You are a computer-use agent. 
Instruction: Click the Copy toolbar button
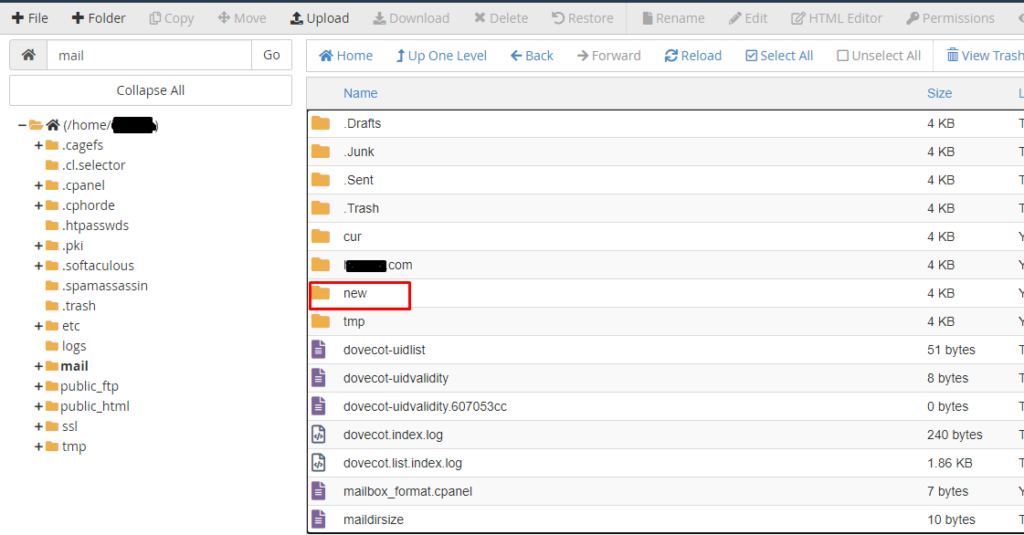click(x=172, y=18)
